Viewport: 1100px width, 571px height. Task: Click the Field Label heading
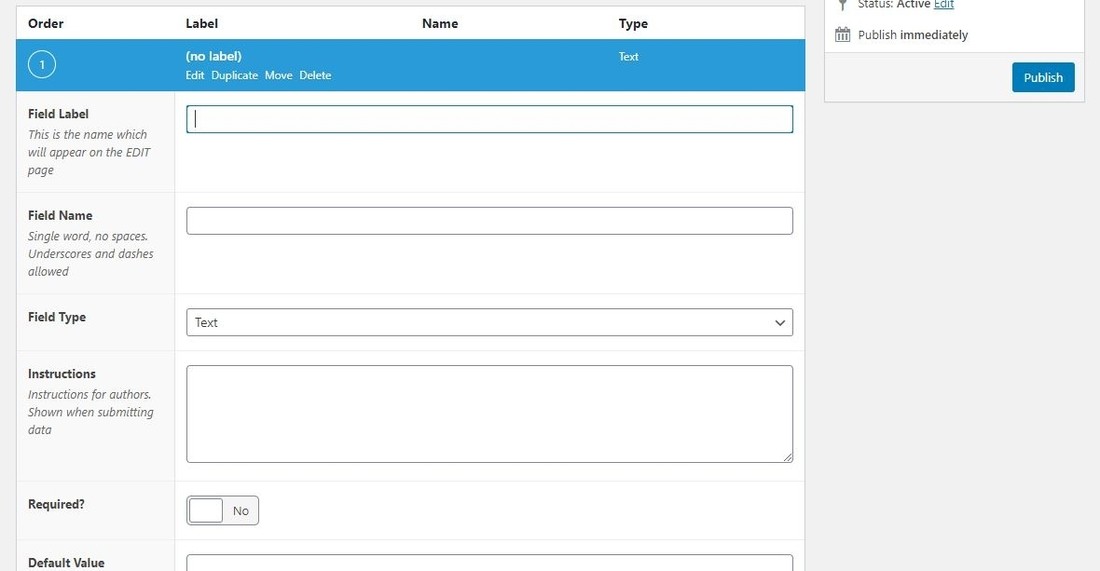(58, 114)
